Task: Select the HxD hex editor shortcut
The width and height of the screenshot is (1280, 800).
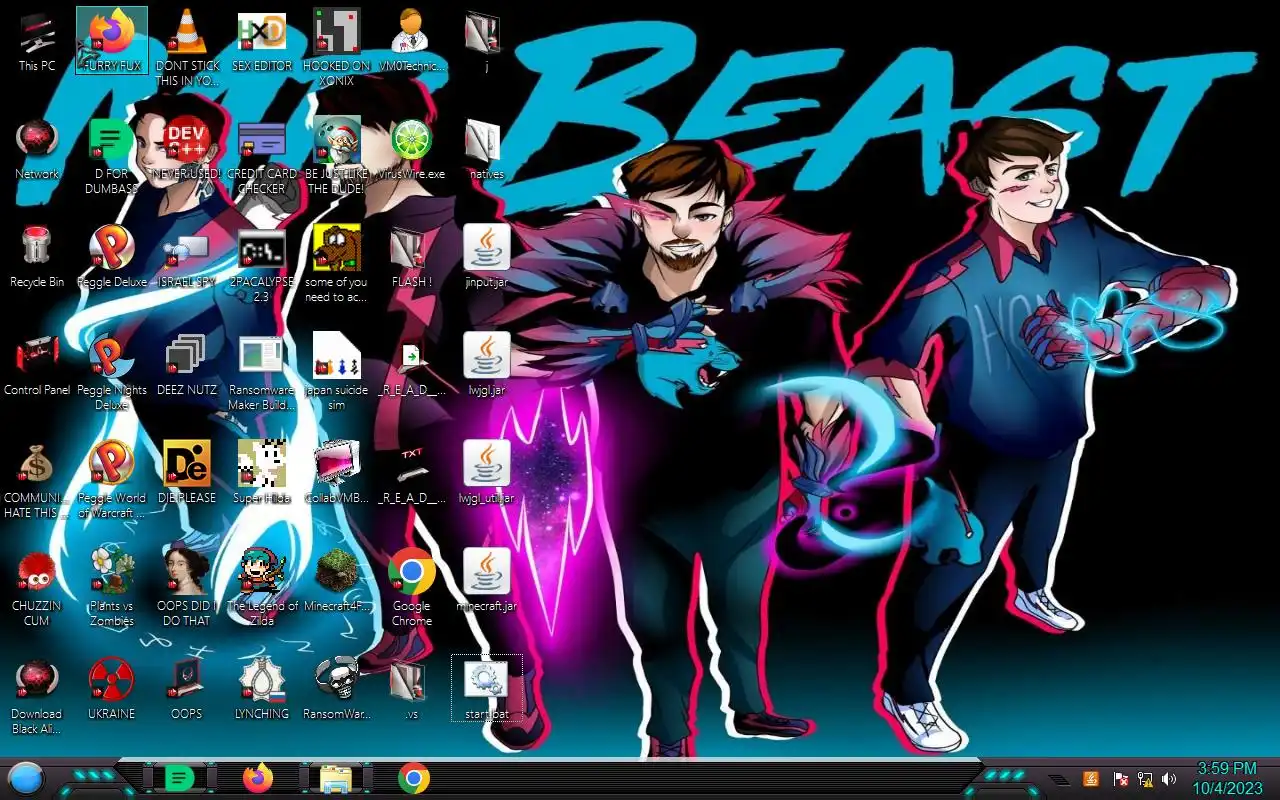Action: 262,41
